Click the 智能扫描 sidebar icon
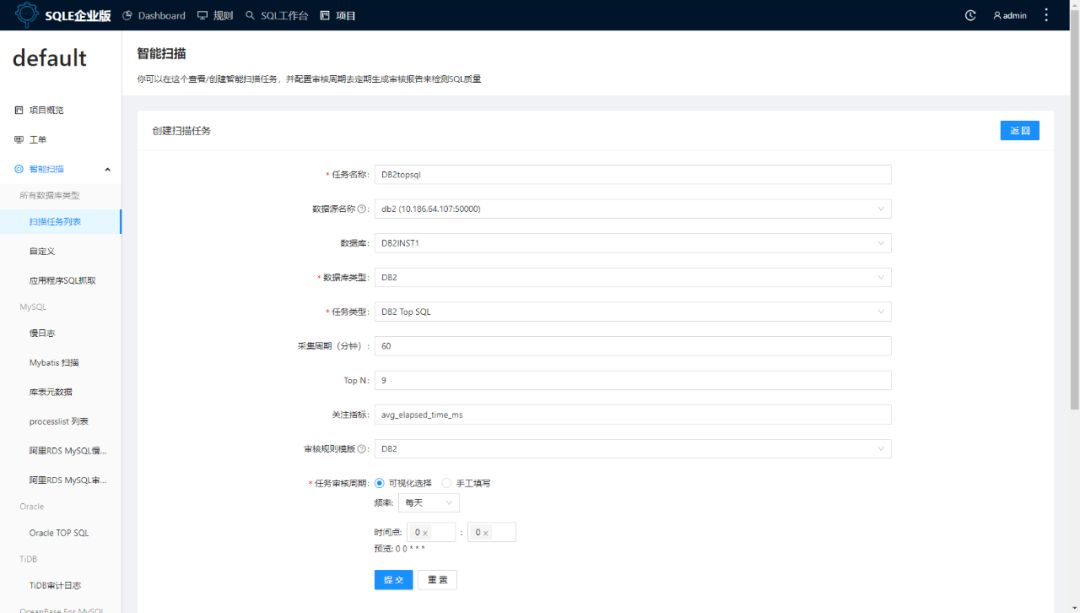The image size is (1080, 613). click(19, 169)
